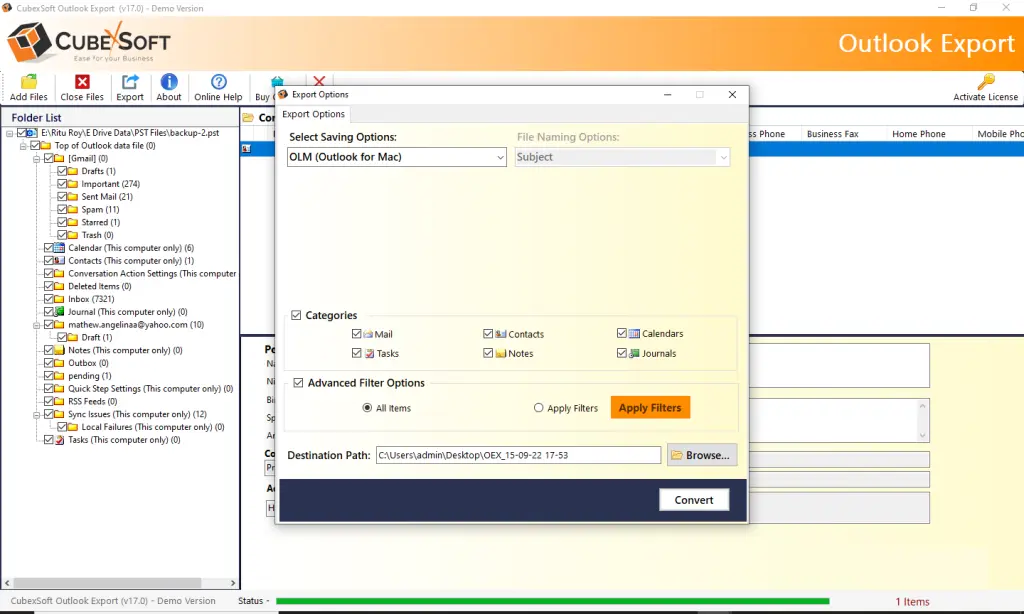Click the Notes category icon in dialog
1024x614 pixels.
pos(501,353)
